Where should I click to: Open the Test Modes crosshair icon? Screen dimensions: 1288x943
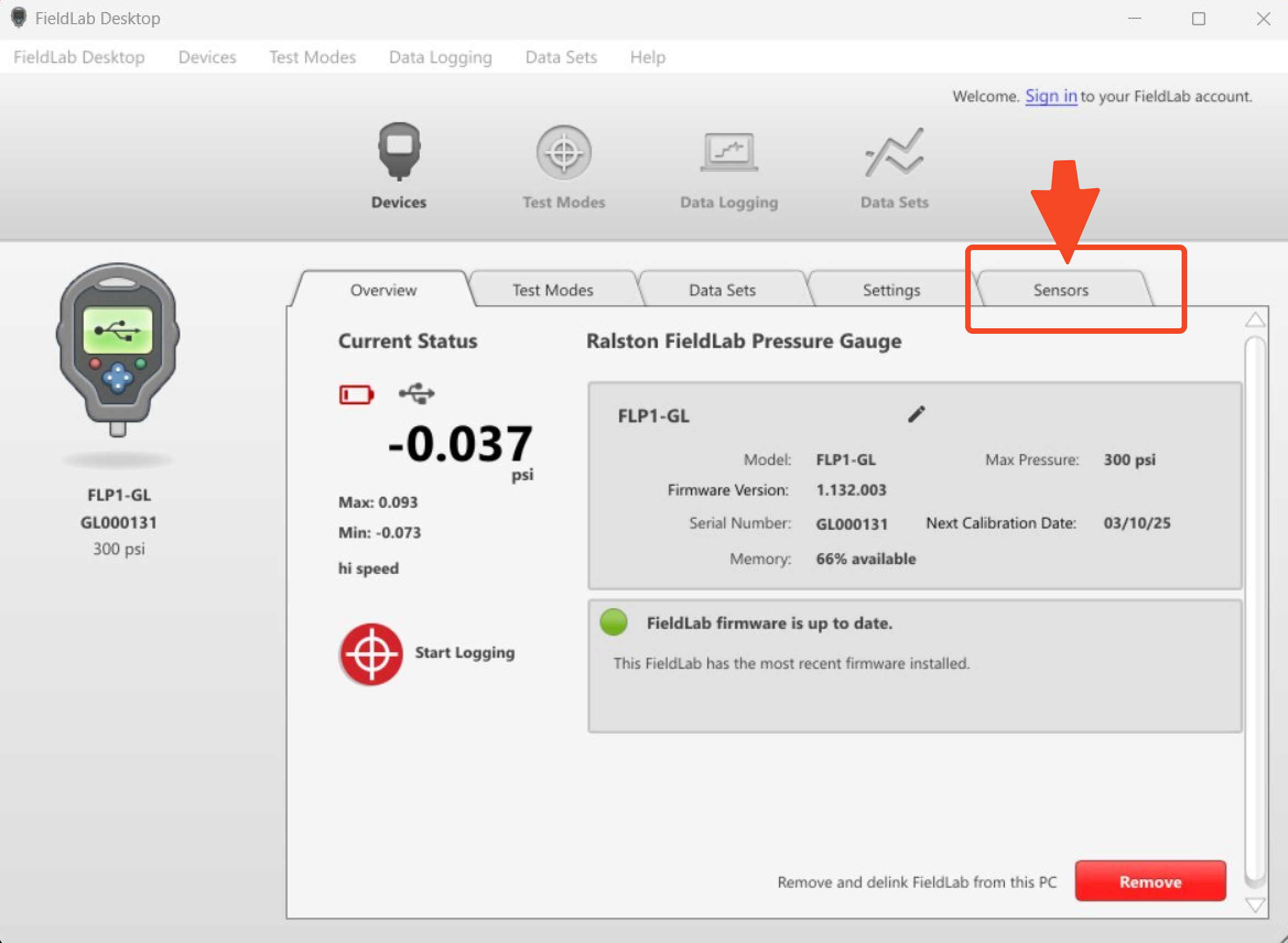564,153
